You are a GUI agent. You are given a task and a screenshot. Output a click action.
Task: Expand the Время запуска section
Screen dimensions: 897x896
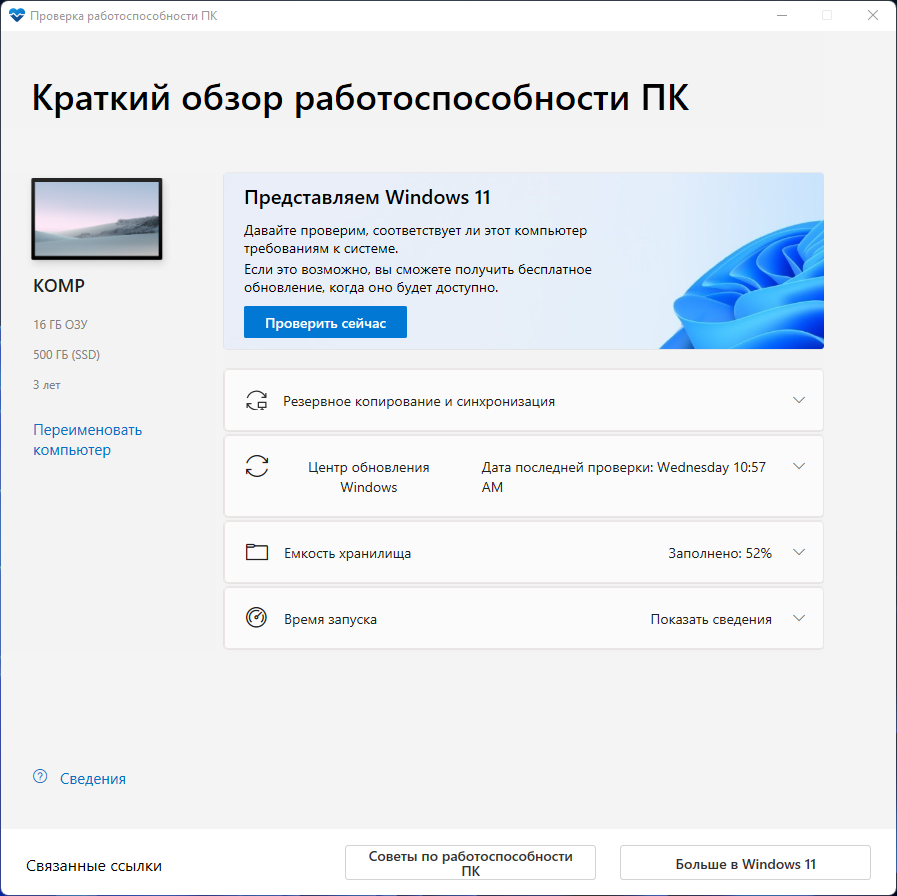[x=799, y=617]
